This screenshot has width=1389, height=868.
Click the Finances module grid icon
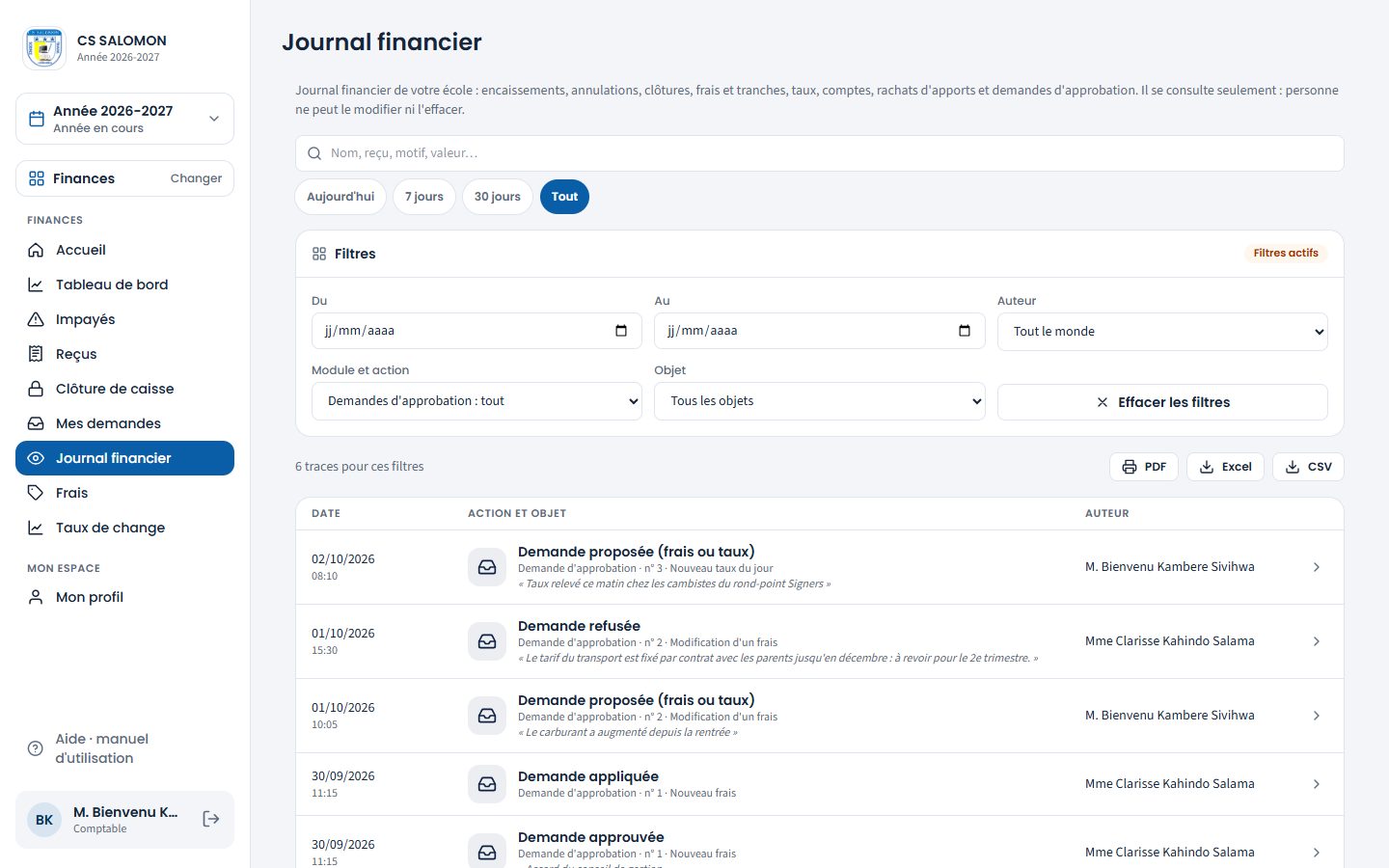point(37,178)
